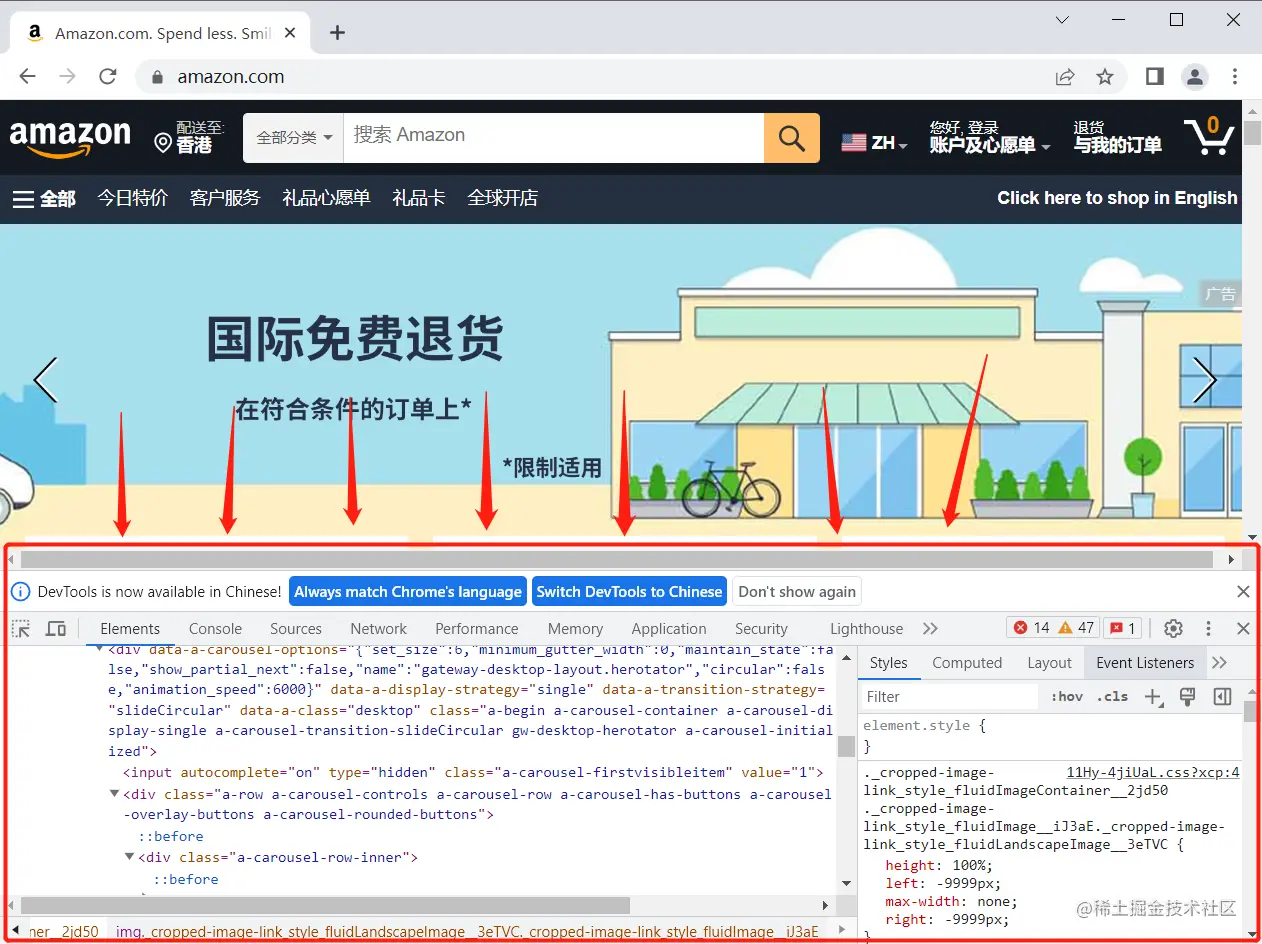Select the Elements tab
This screenshot has height=944, width=1262.
(130, 628)
